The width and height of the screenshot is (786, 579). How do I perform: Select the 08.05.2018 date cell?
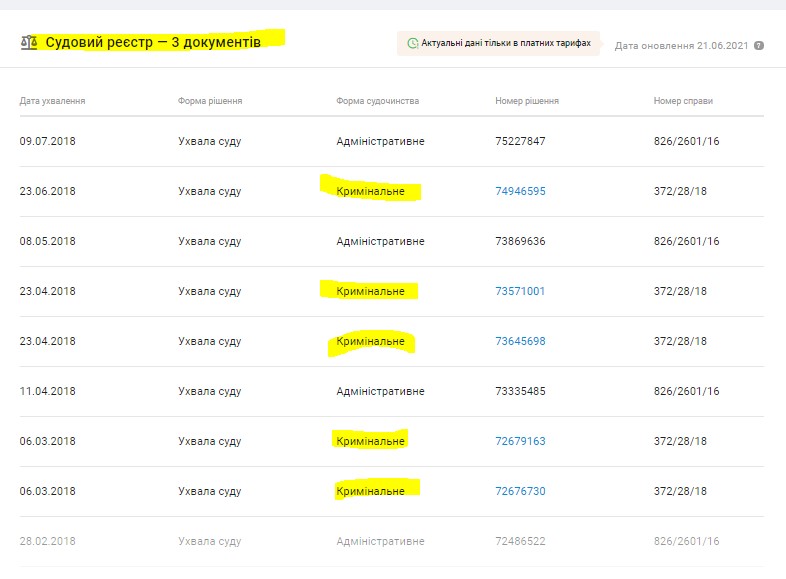pos(48,241)
